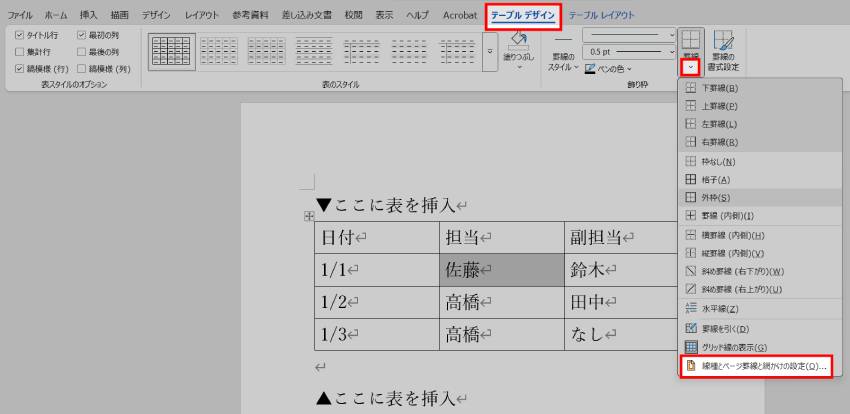Switch to the テーブル レイアウト tab
This screenshot has height=414, width=850.
tap(602, 15)
